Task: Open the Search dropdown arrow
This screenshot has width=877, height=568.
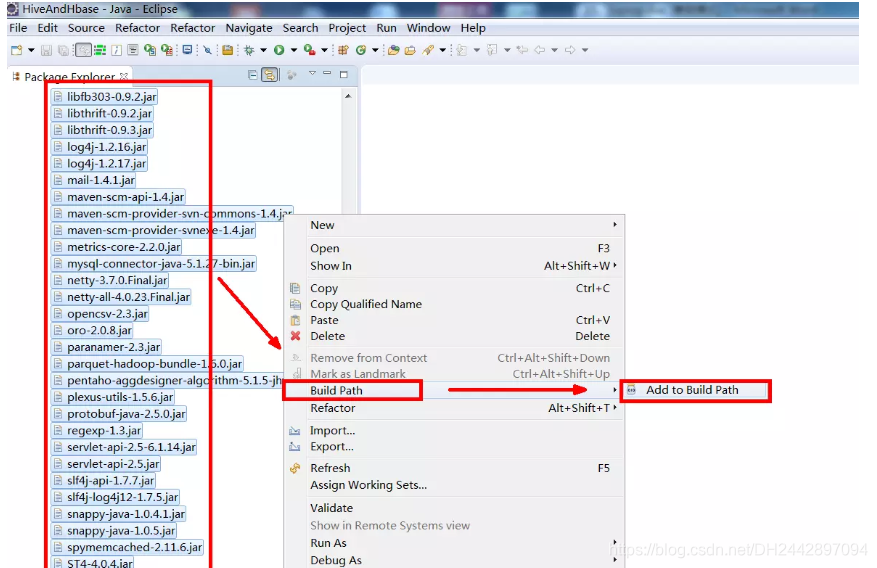Action: point(442,50)
